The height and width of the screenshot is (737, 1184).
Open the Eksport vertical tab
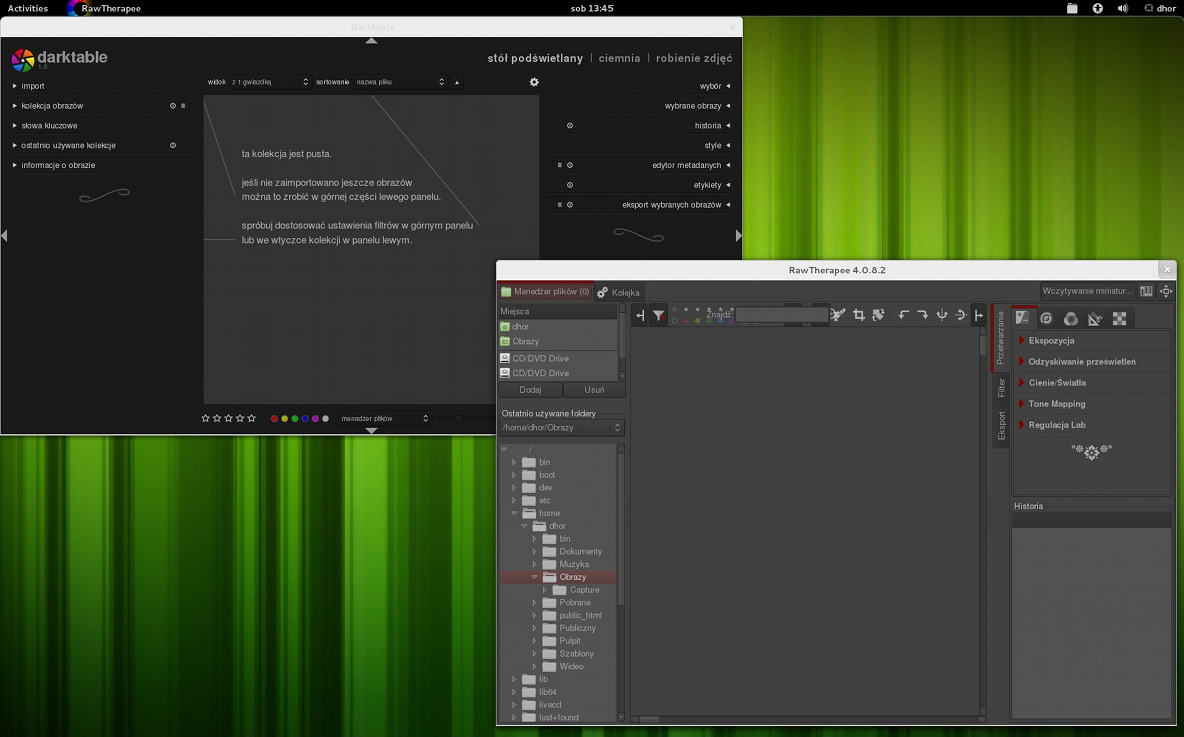tap(1001, 425)
